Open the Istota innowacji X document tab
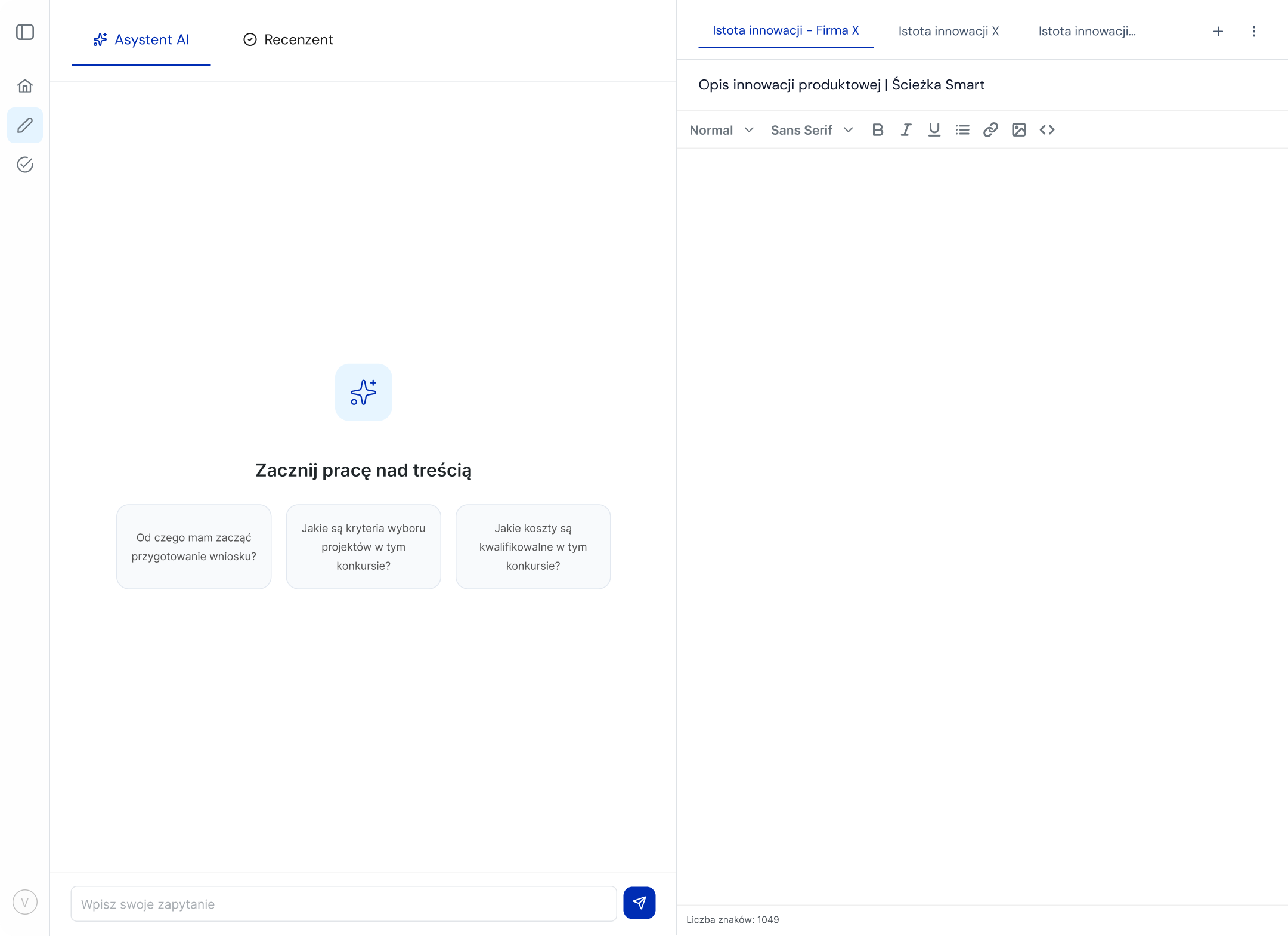 click(x=948, y=32)
